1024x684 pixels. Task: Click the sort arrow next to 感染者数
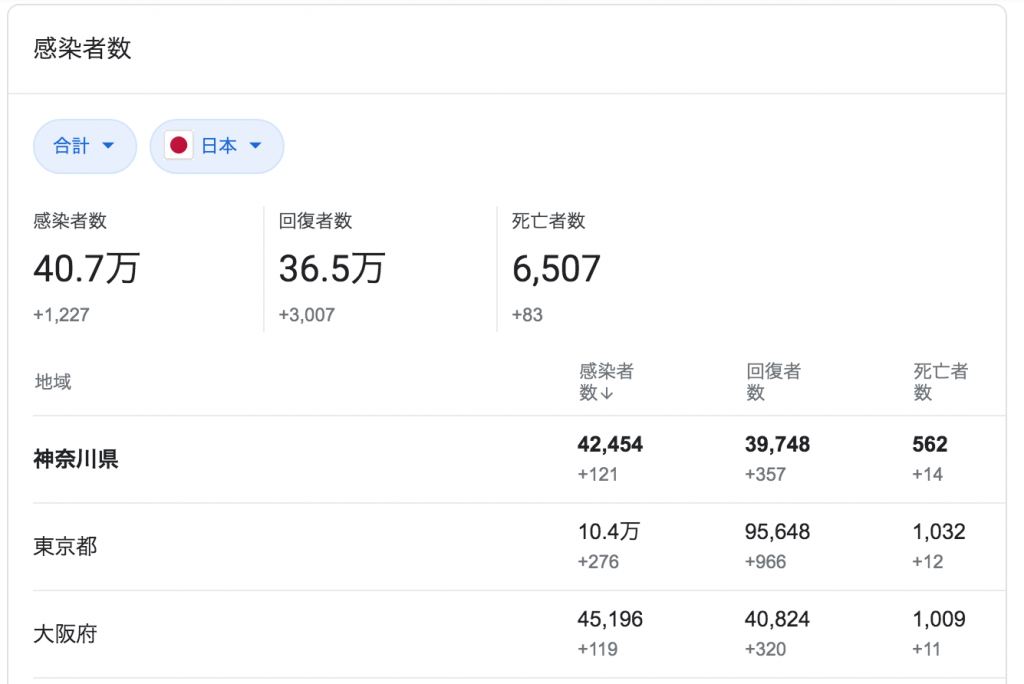click(607, 393)
